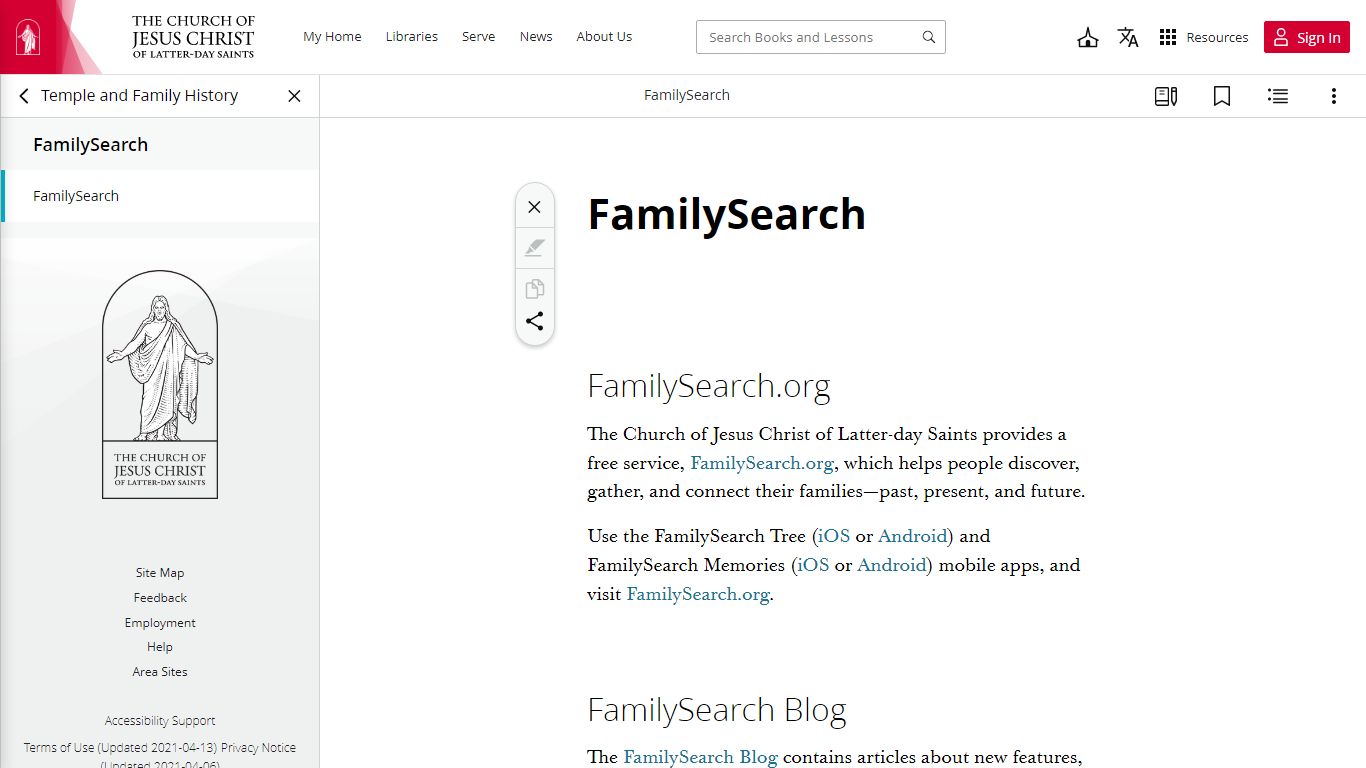This screenshot has width=1366, height=768.
Task: Open iOS link for FamilySearch Memories
Action: [813, 566]
